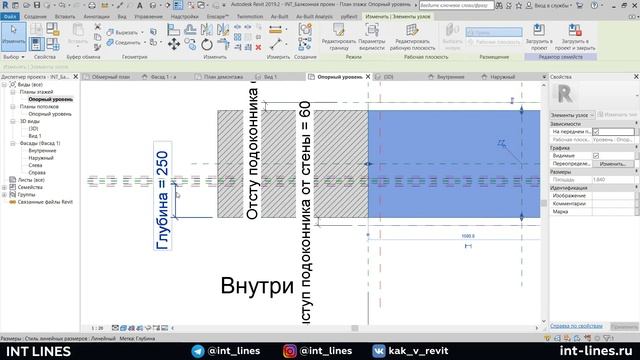Open the 'Элементы узлов' type selector dropdown

572,115
